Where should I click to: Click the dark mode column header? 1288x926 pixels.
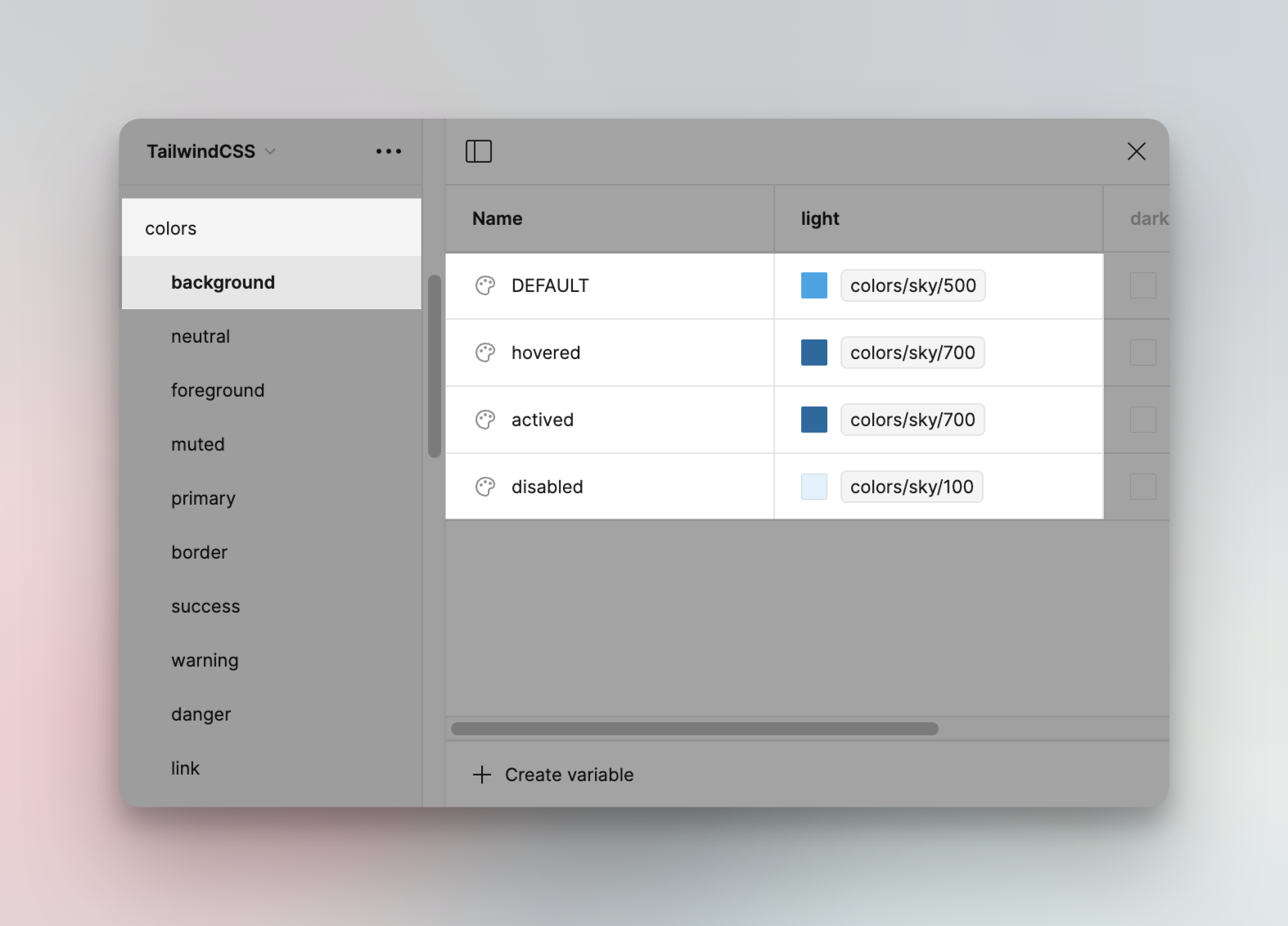(x=1137, y=218)
